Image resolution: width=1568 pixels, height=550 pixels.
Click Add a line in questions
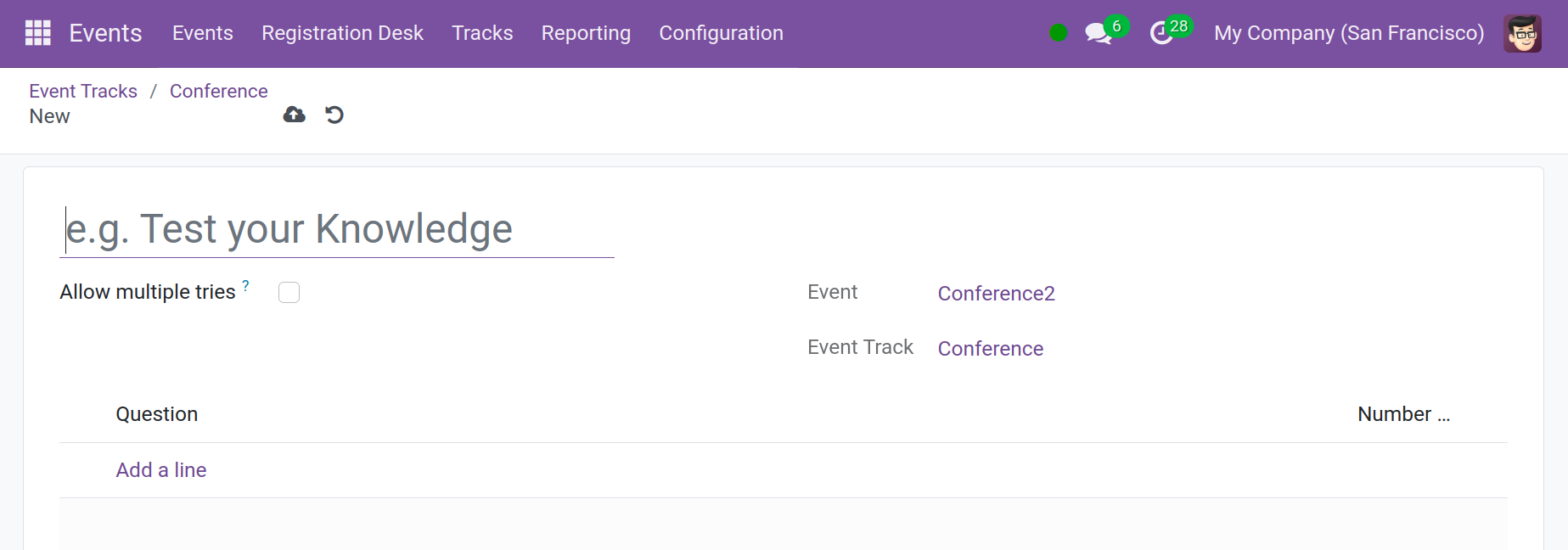click(161, 470)
